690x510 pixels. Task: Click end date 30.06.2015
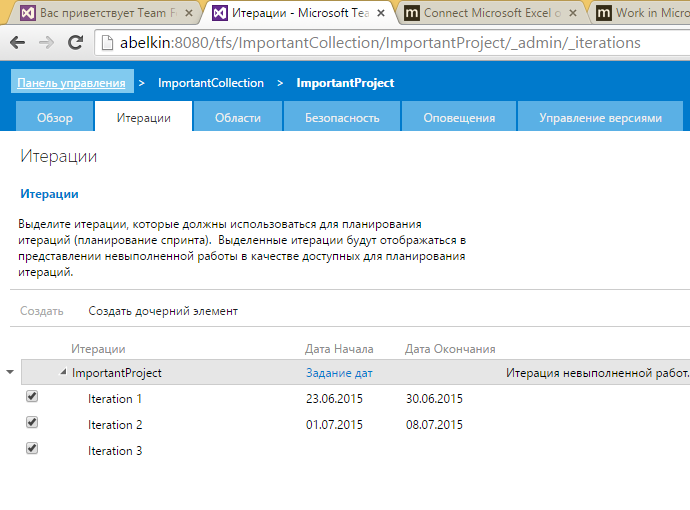pyautogui.click(x=434, y=399)
